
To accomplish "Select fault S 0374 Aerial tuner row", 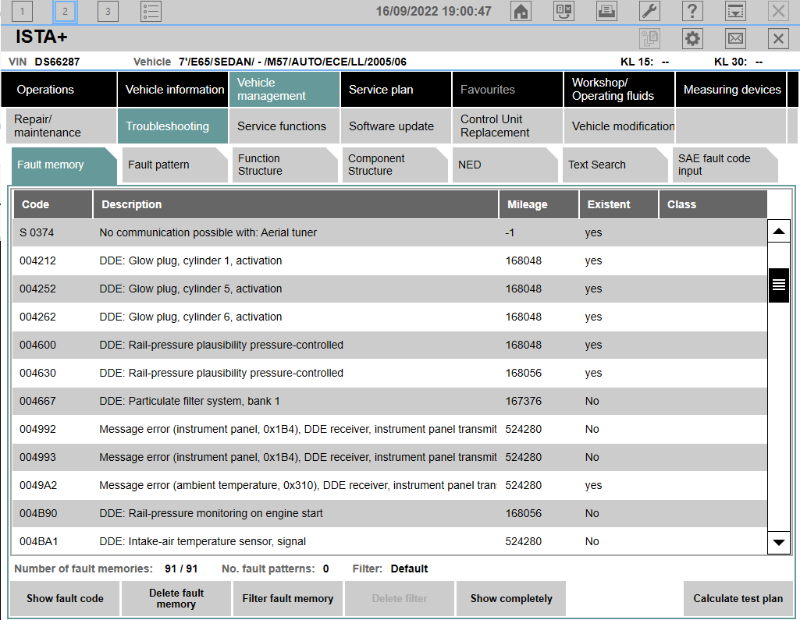I will [390, 233].
